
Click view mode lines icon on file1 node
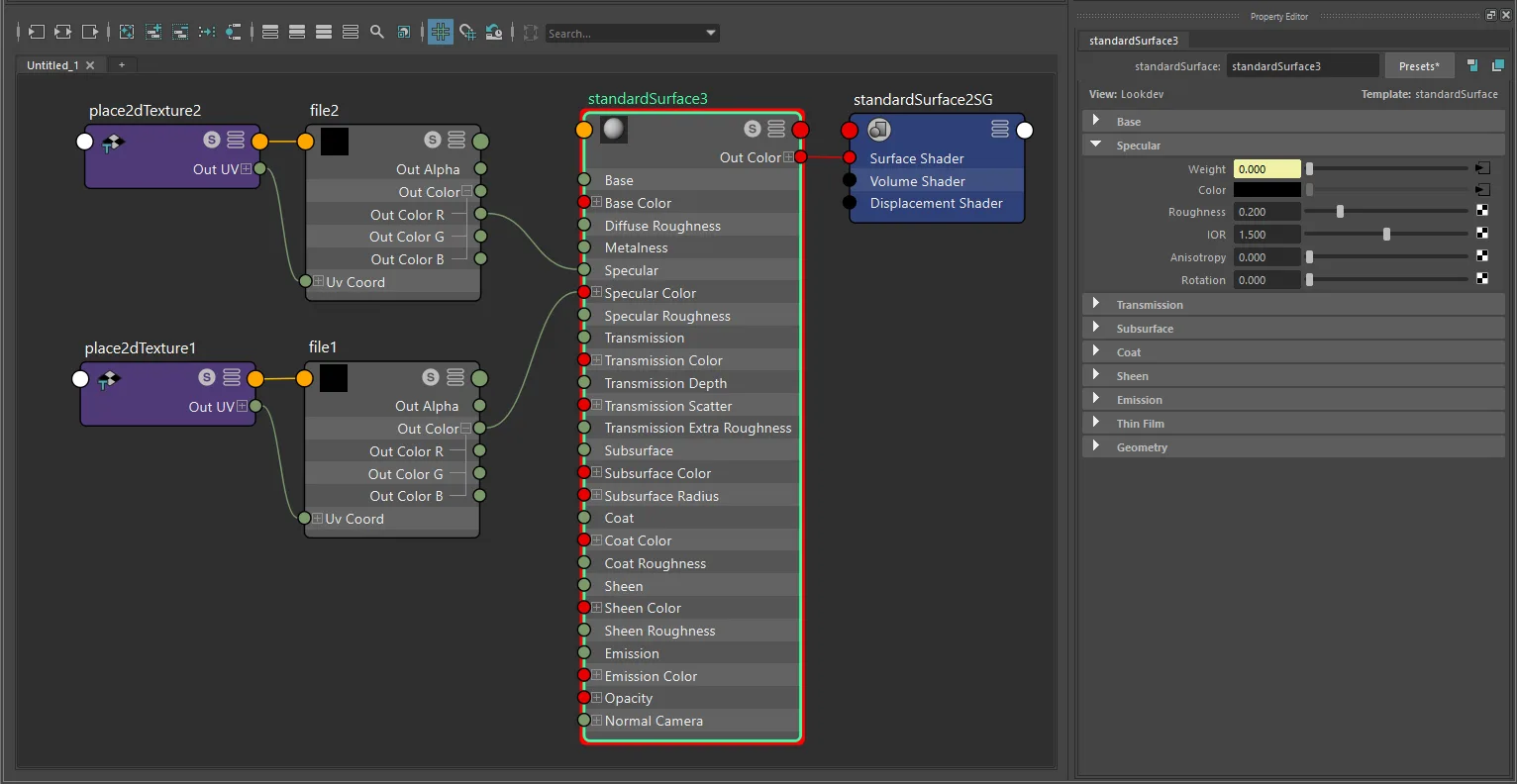pos(455,377)
